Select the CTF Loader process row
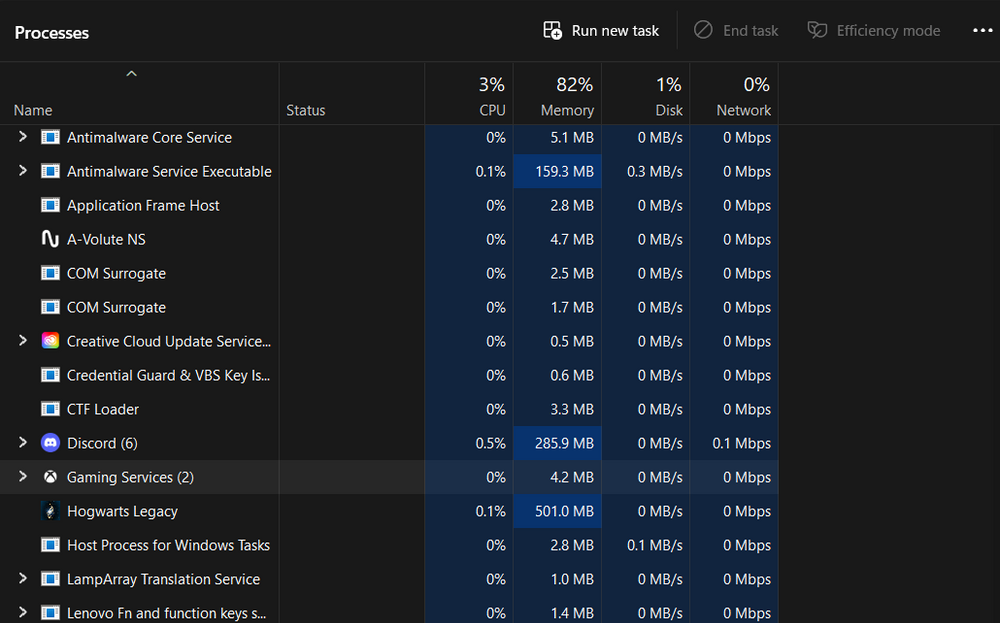The height and width of the screenshot is (623, 1000). coord(389,409)
